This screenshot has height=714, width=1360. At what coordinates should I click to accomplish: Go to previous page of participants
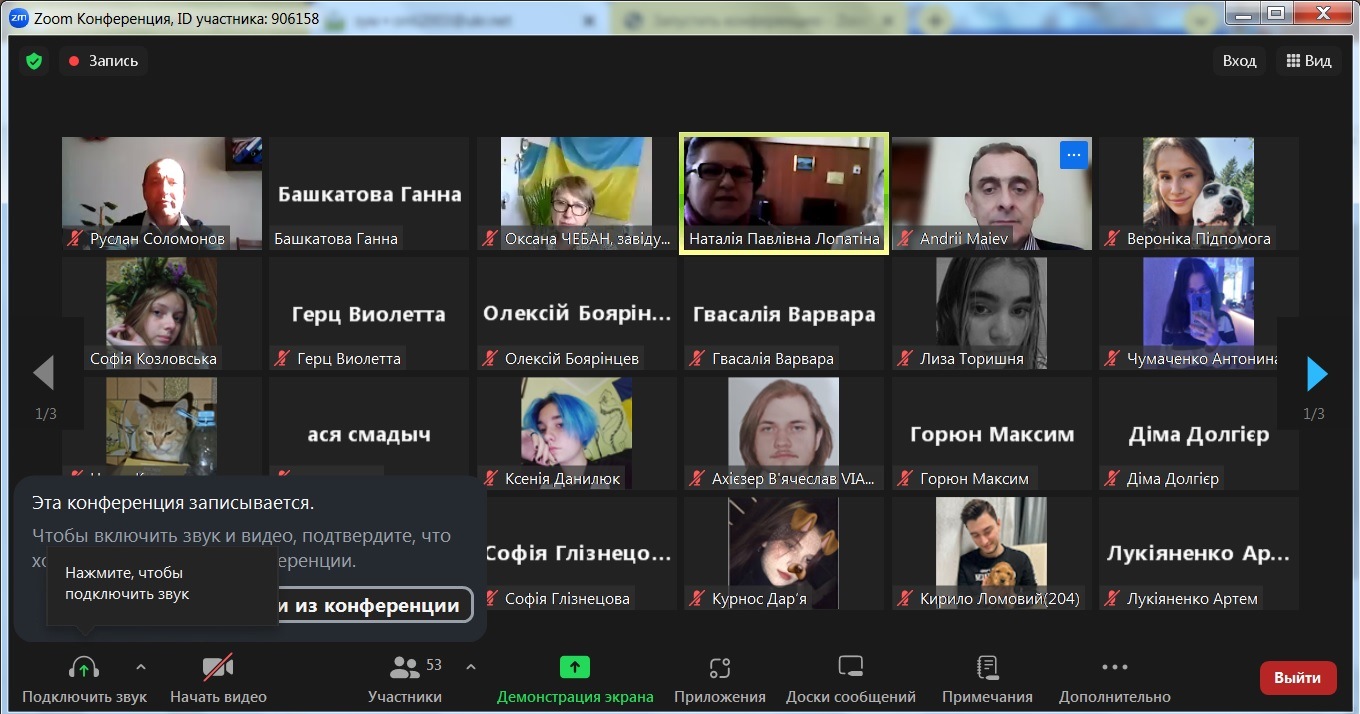[43, 374]
